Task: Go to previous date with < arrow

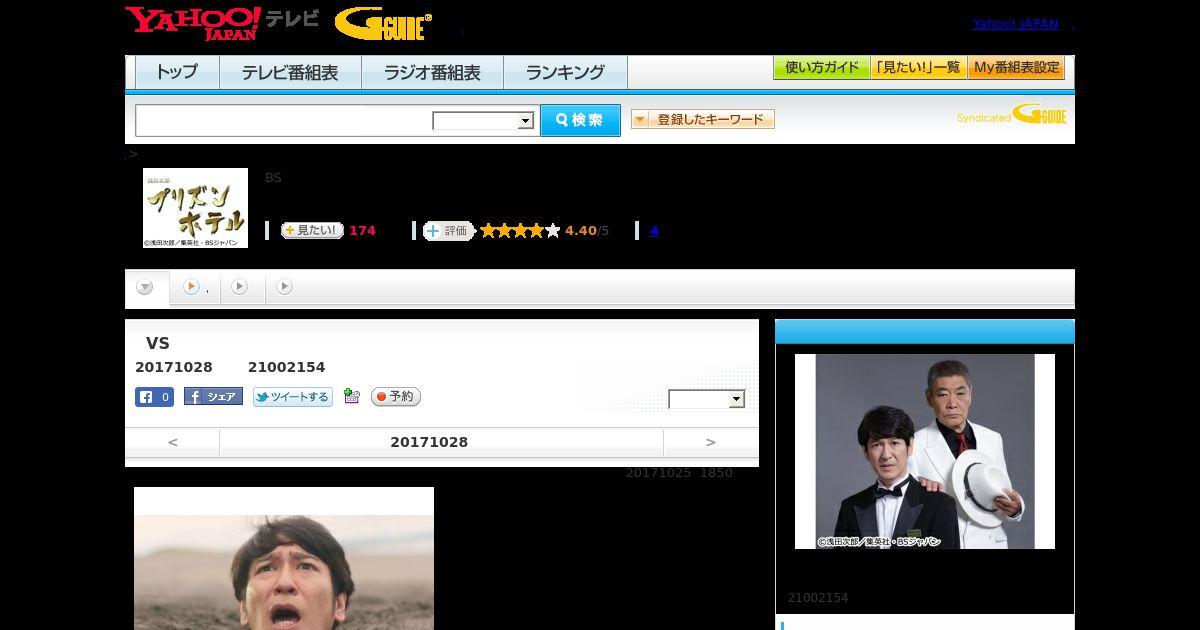Action: 172,442
